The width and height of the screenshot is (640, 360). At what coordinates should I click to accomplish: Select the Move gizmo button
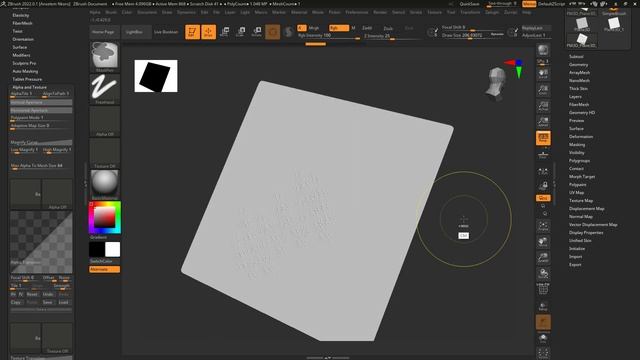[224, 32]
